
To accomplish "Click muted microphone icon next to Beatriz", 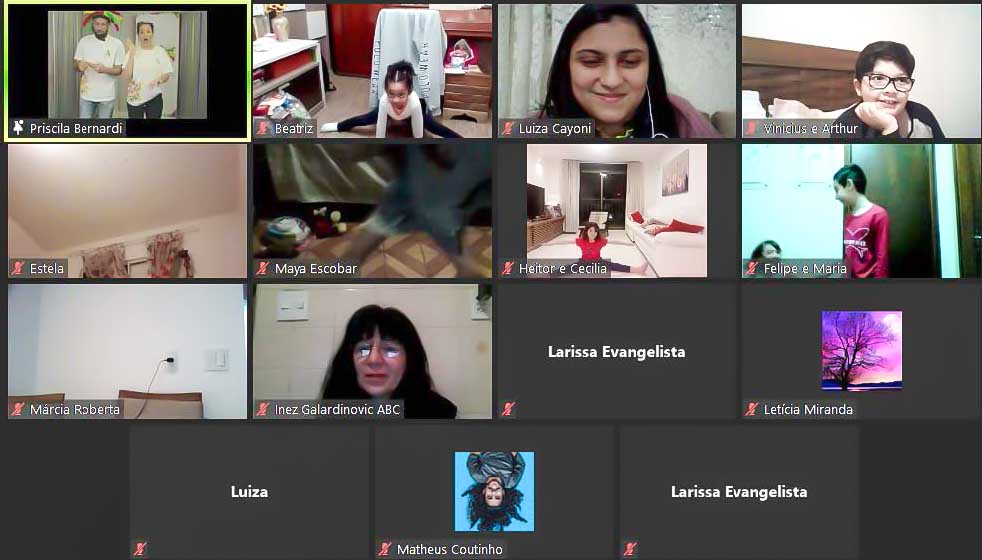I will pos(263,128).
